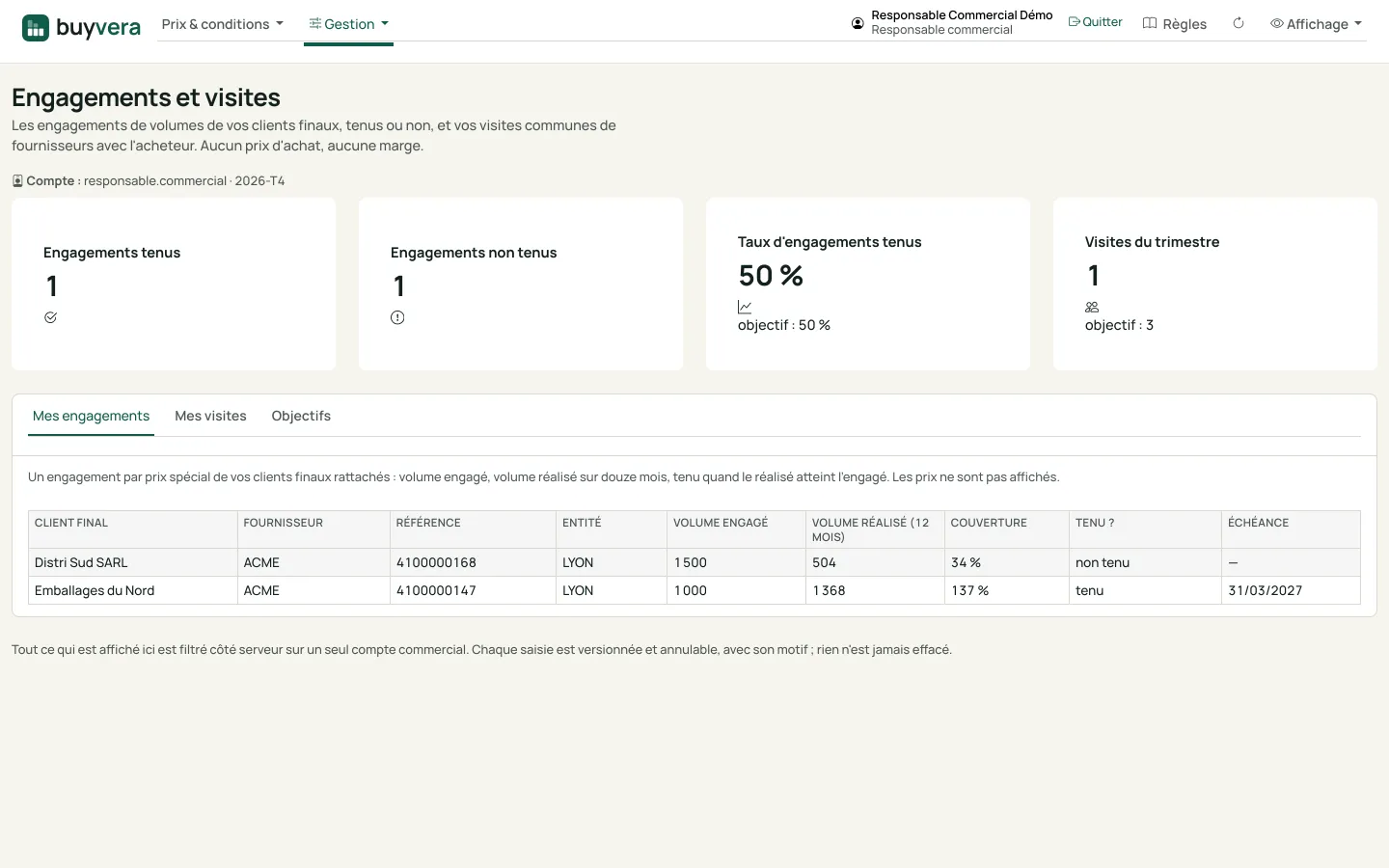The image size is (1389, 868).
Task: Select the Mes engagements tab
Action: coord(91,416)
